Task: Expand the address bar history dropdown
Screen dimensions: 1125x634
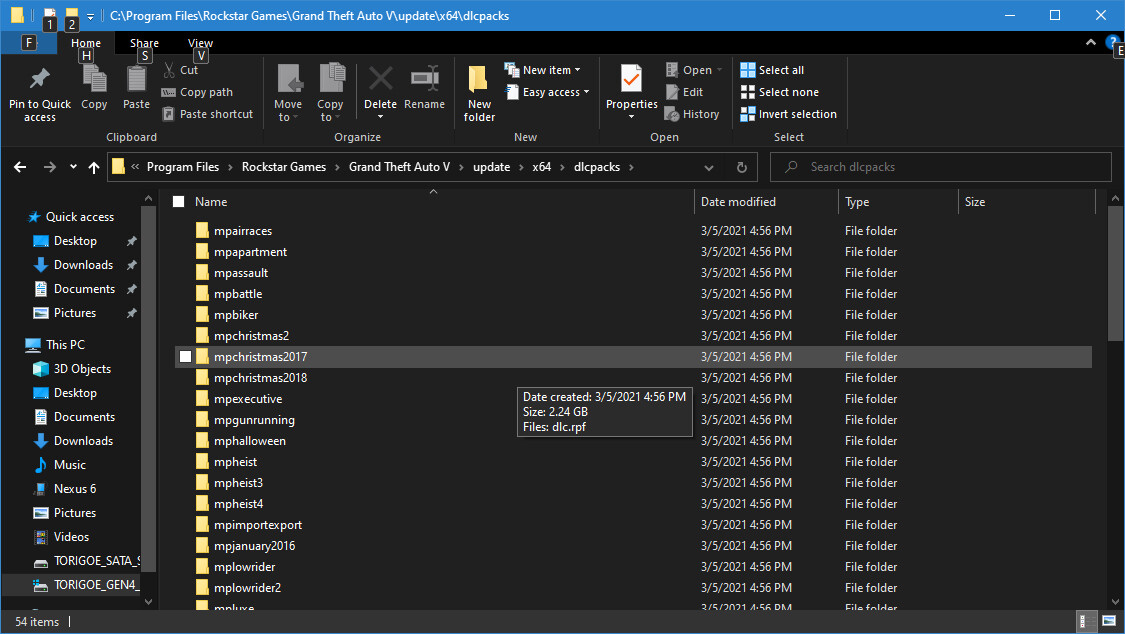Action: click(x=709, y=167)
